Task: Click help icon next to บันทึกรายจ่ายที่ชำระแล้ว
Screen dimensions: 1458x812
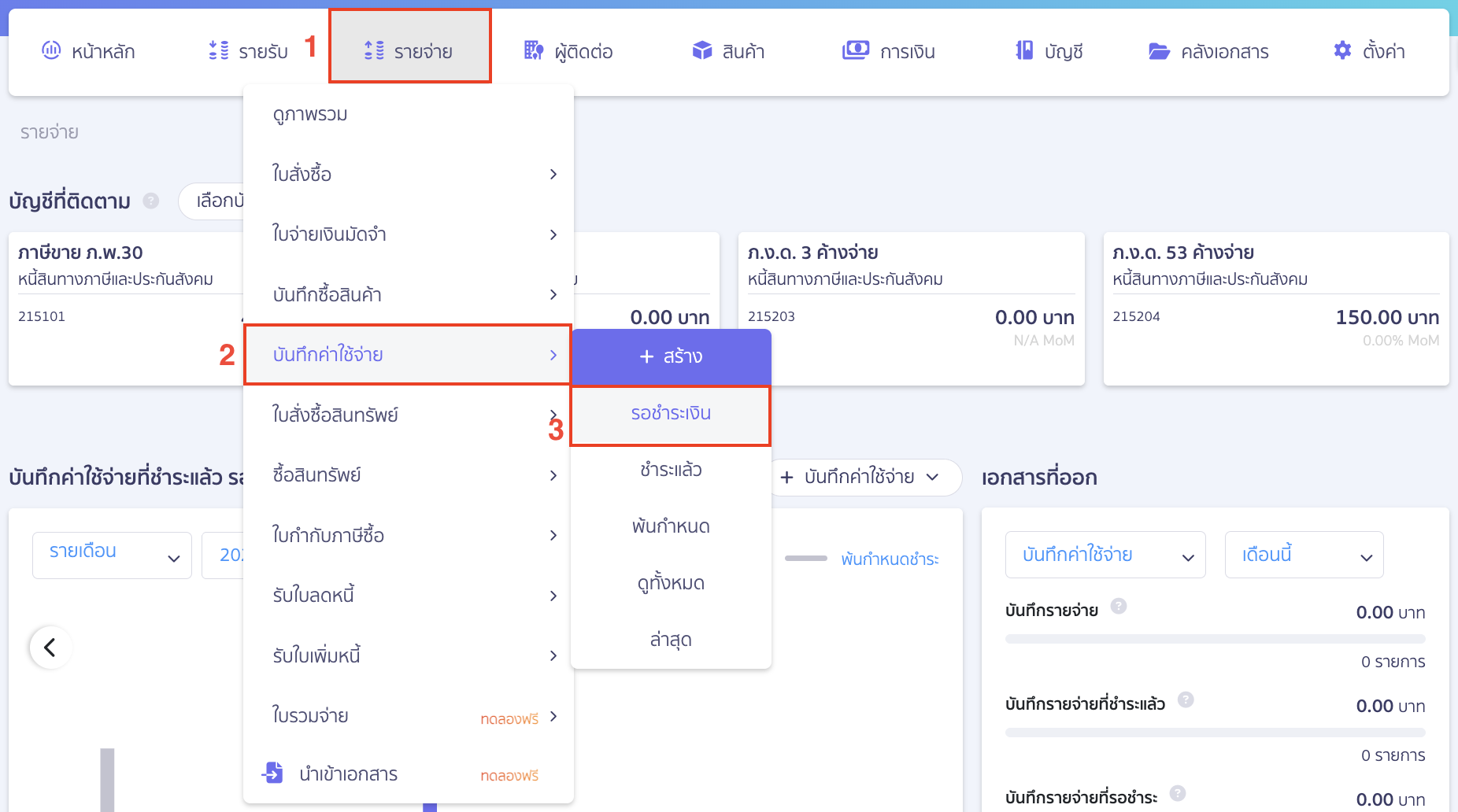Action: click(x=1186, y=699)
